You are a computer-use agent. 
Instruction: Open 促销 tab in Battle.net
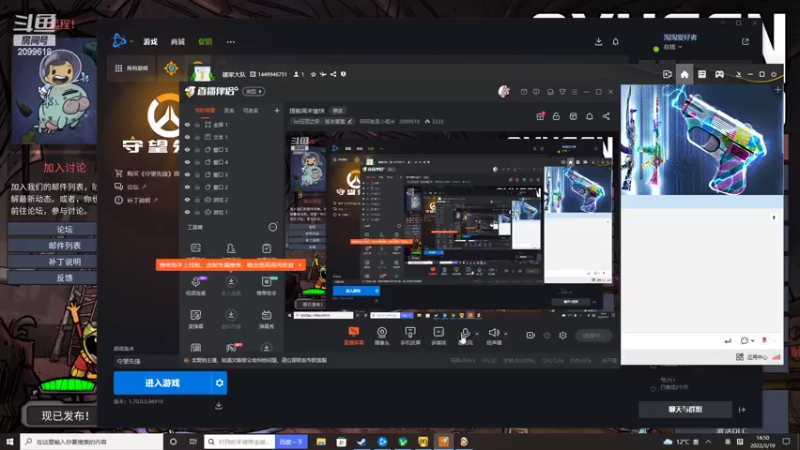[x=205, y=42]
